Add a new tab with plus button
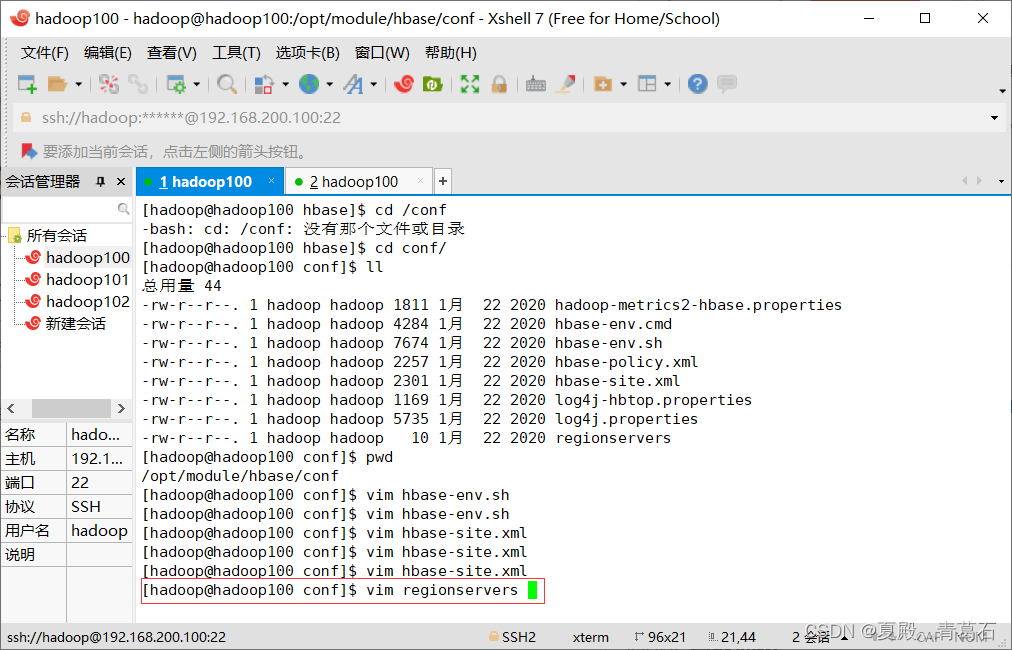The width and height of the screenshot is (1012, 650). click(x=443, y=182)
